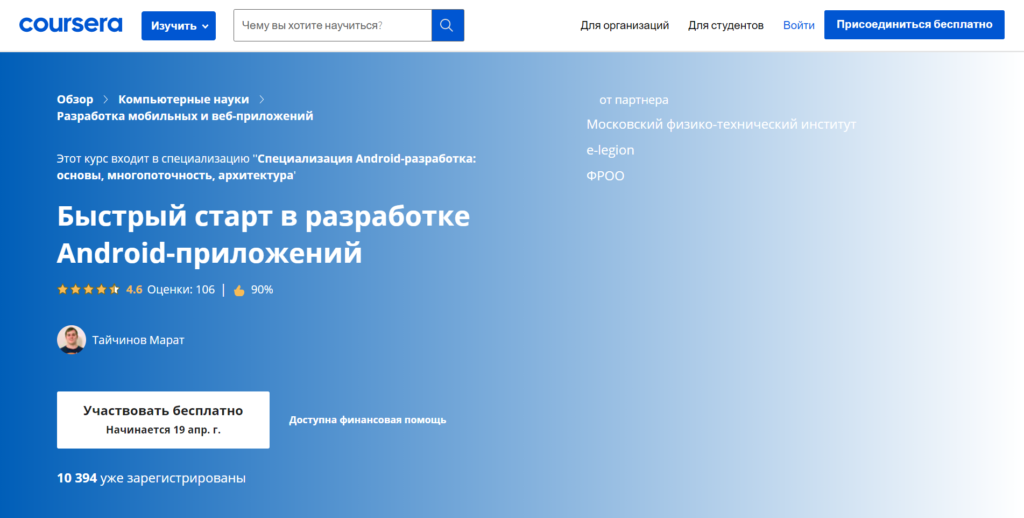Click instructor name Тайчинов Марат
Viewport: 1024px width, 518px height.
(138, 340)
